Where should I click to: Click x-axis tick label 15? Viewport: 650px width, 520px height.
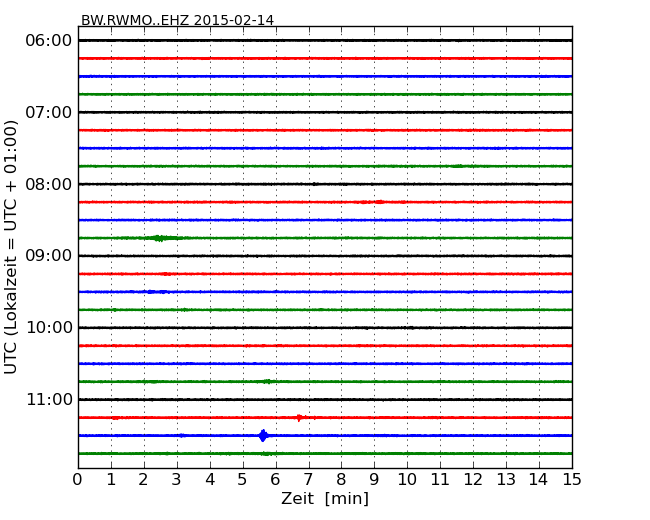(x=572, y=480)
